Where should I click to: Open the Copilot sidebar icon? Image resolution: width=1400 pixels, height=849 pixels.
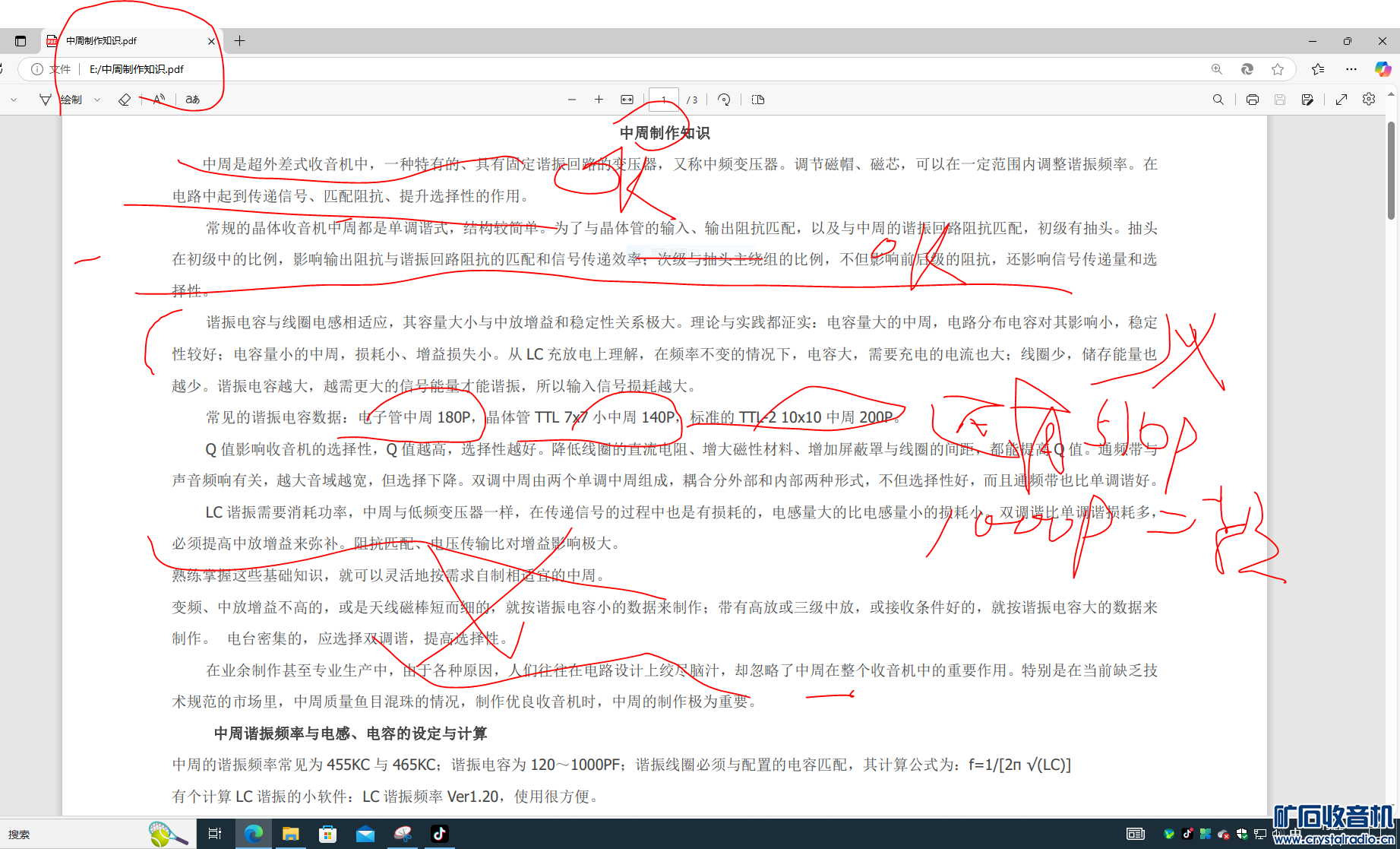[1383, 69]
